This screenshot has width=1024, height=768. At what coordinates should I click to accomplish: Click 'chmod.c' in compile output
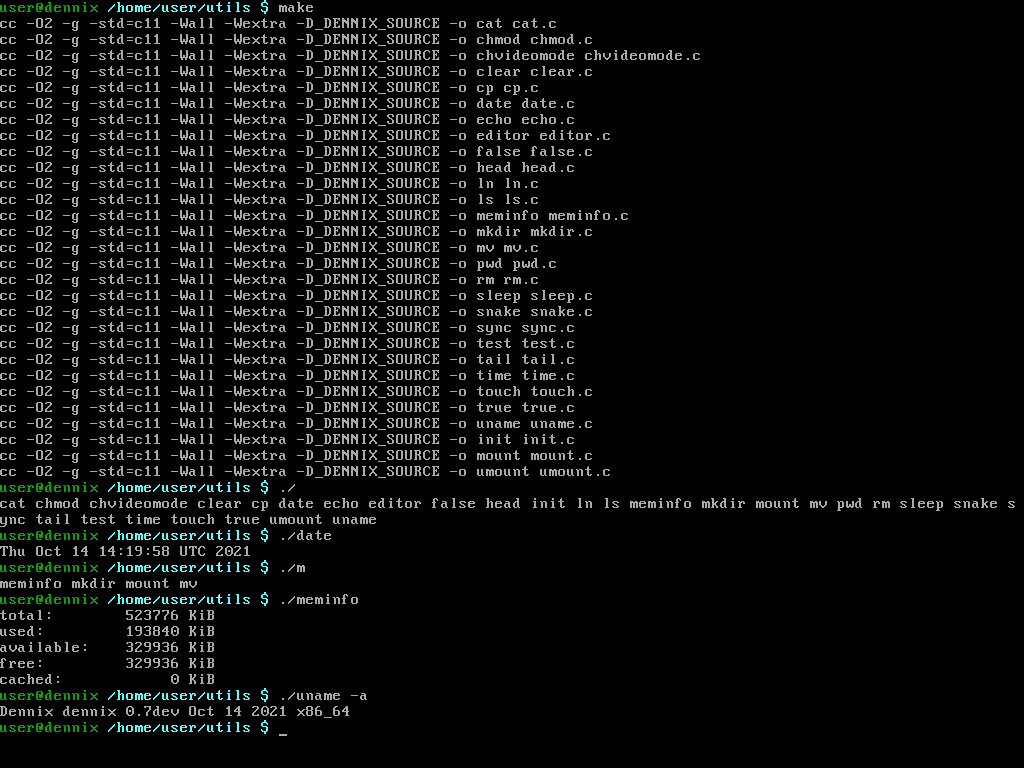tap(561, 40)
